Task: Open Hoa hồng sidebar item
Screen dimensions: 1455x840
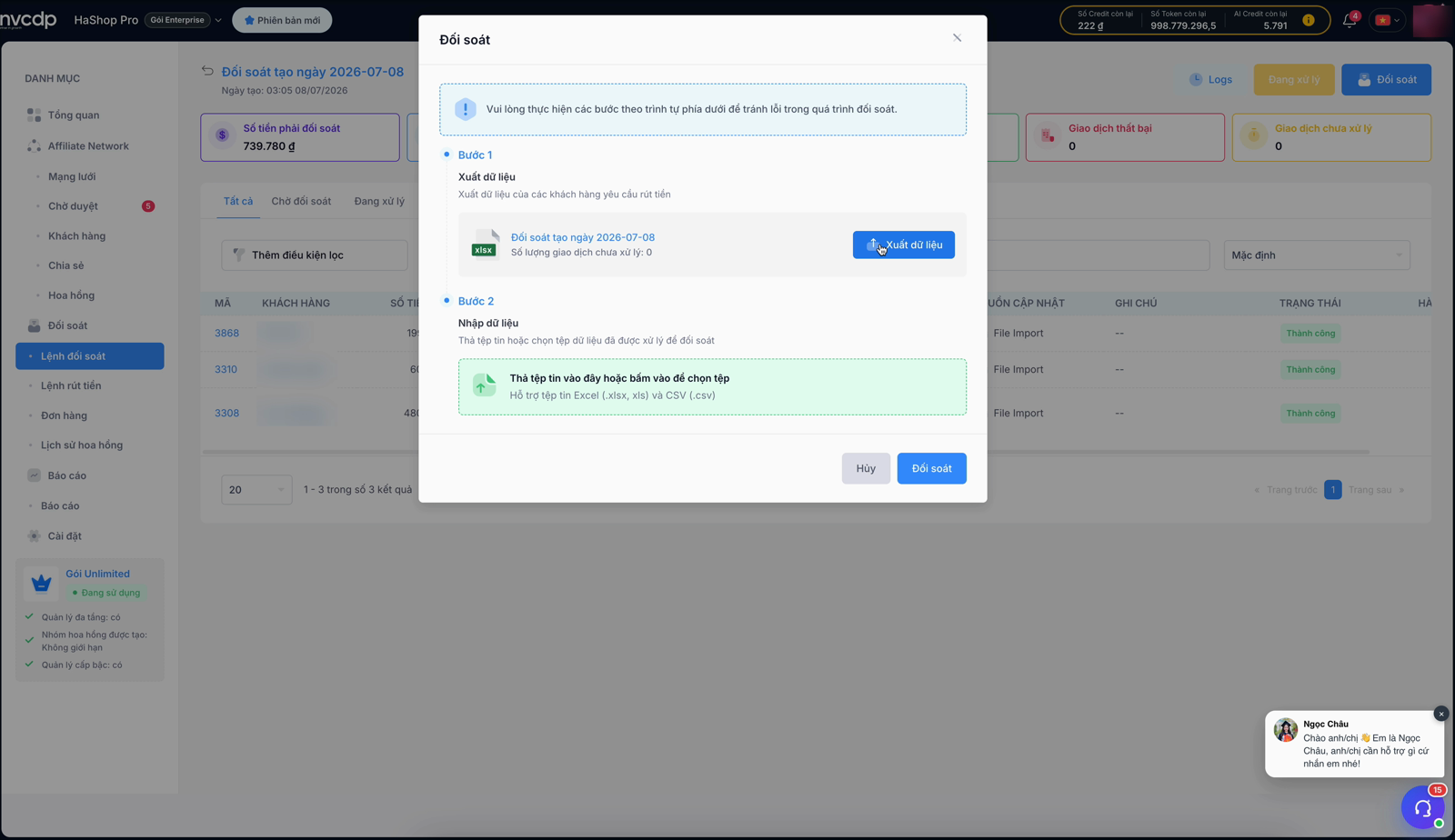Action: pyautogui.click(x=71, y=295)
